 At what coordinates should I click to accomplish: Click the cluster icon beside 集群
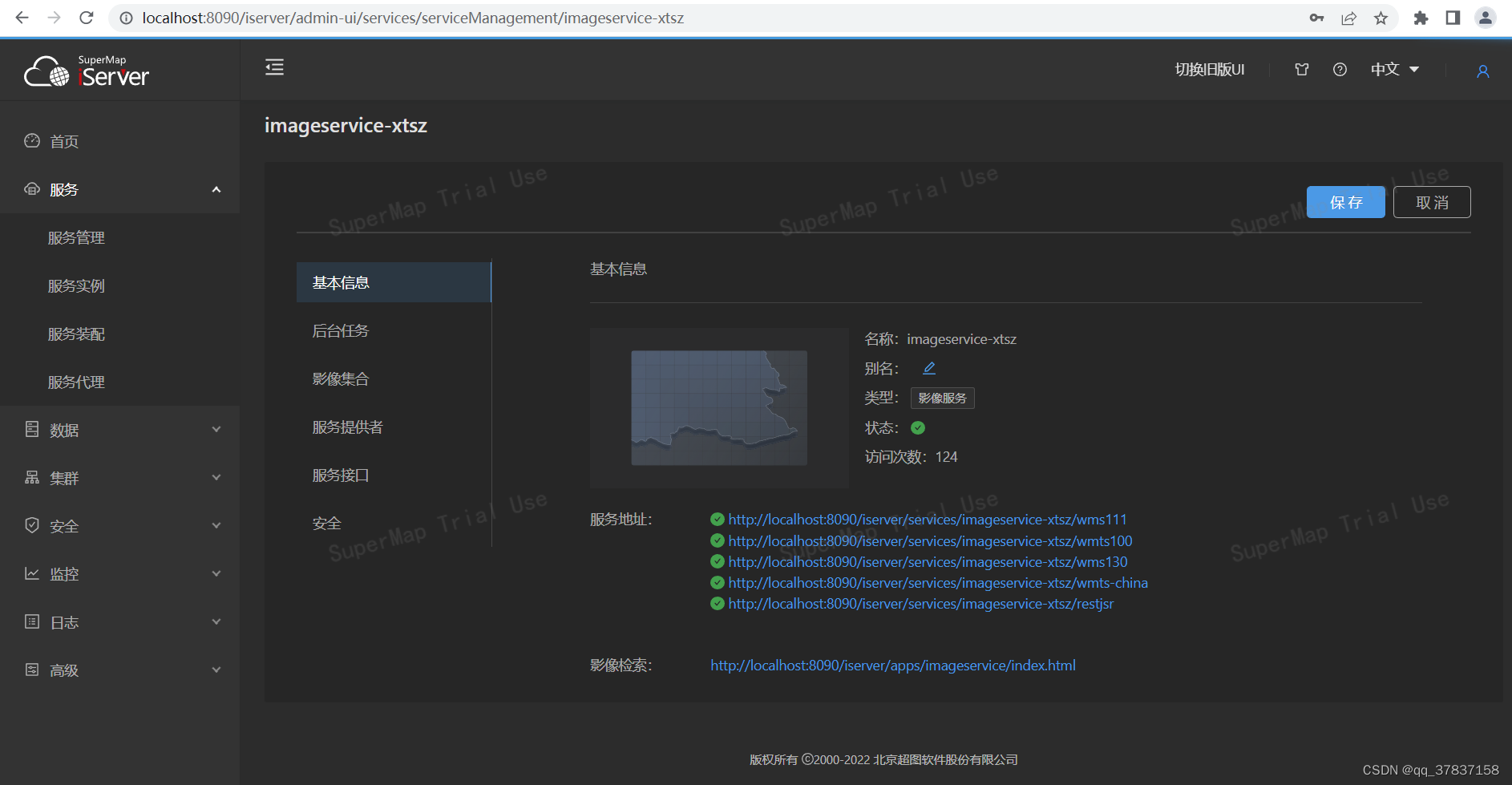pos(32,478)
